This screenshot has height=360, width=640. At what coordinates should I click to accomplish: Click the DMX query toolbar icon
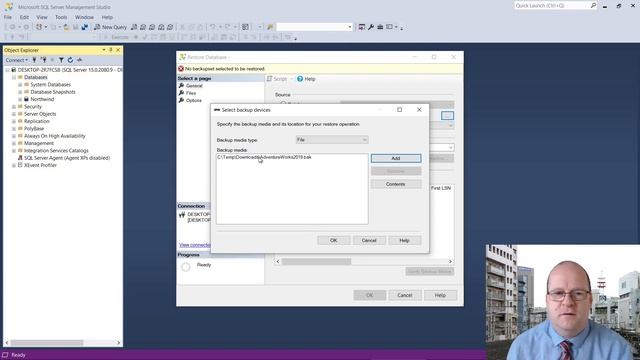click(x=152, y=27)
